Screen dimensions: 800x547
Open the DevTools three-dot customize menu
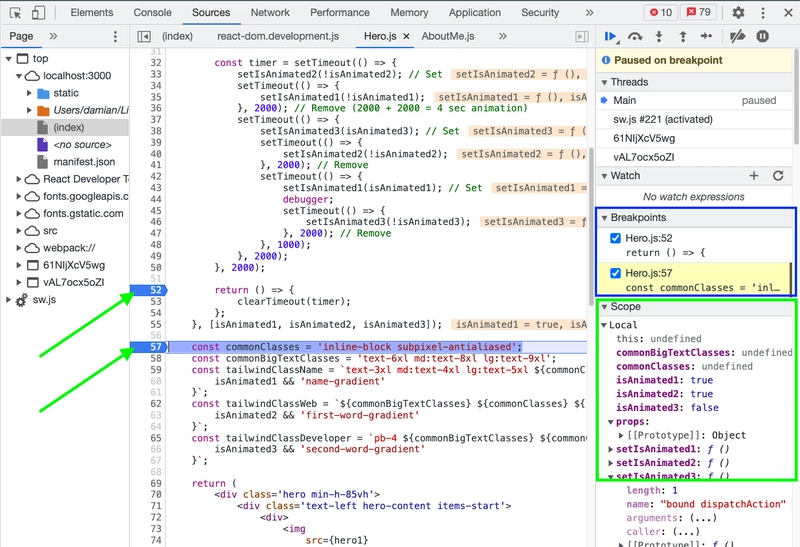(x=763, y=13)
